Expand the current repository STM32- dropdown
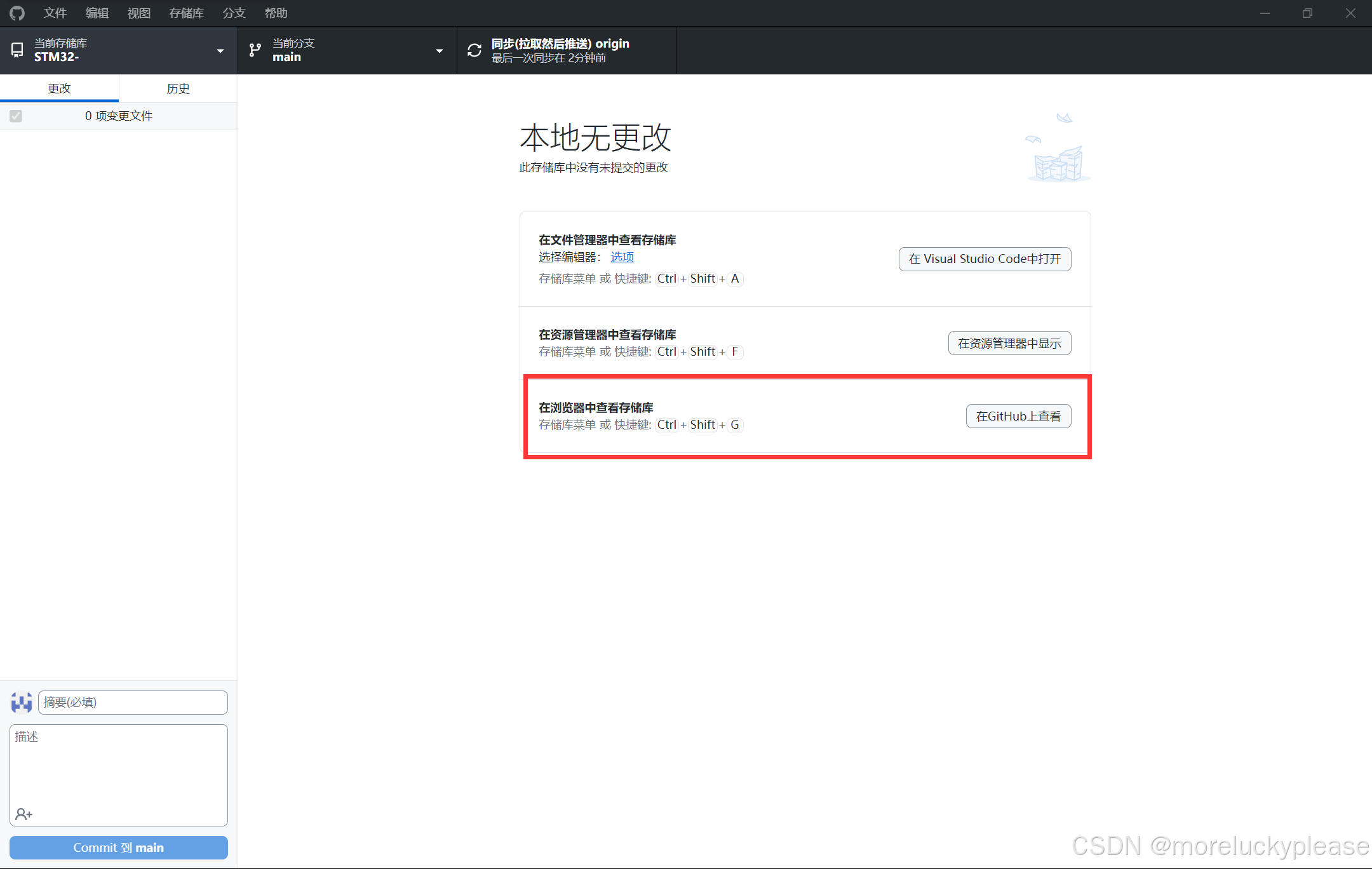Image resolution: width=1372 pixels, height=869 pixels. pyautogui.click(x=220, y=51)
